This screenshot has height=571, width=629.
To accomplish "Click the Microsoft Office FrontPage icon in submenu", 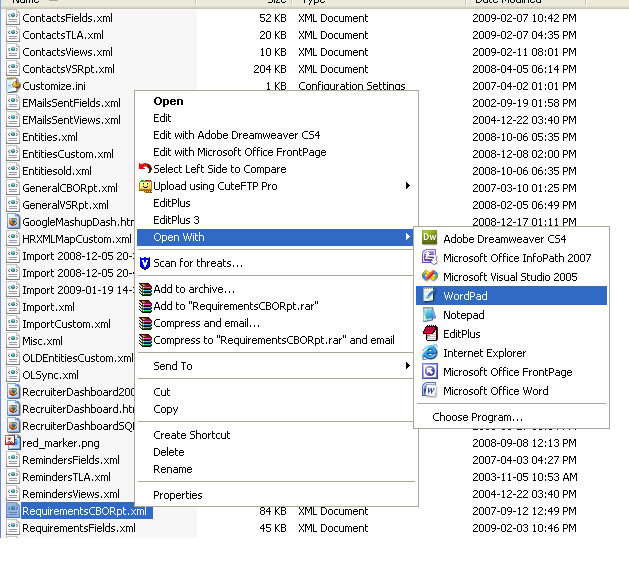I will [430, 372].
